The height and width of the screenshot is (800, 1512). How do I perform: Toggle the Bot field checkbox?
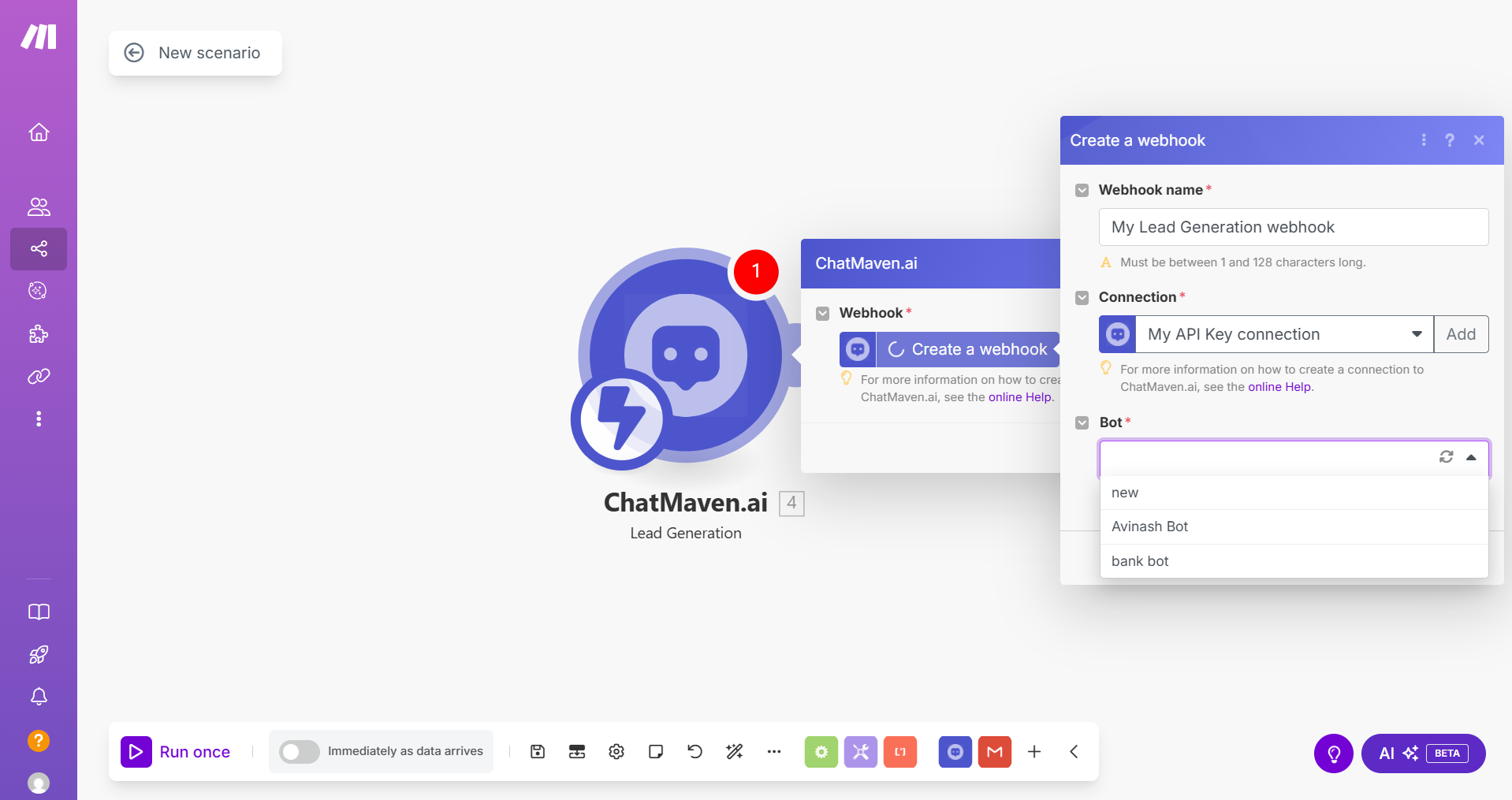click(1082, 422)
